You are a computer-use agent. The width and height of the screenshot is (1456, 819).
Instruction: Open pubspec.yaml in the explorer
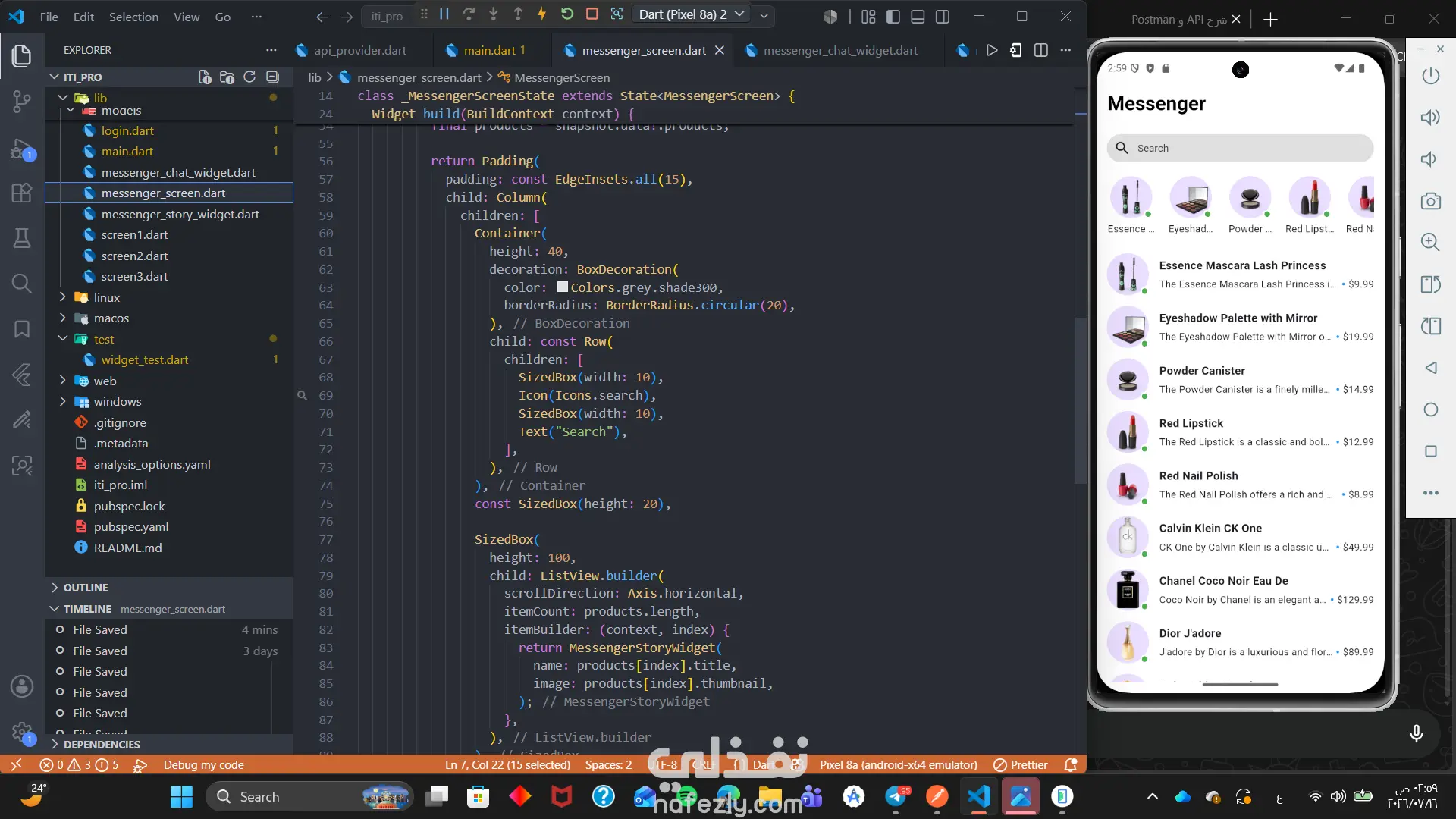pos(131,526)
